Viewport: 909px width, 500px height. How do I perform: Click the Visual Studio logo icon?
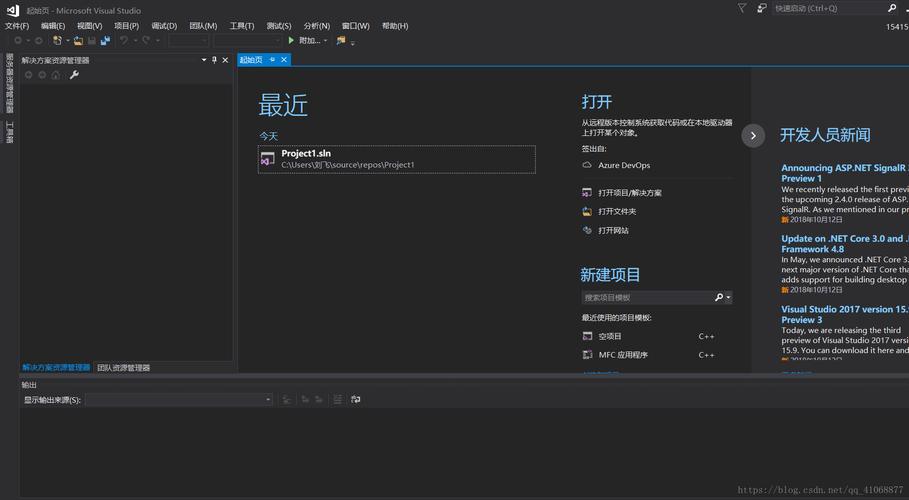coord(13,10)
